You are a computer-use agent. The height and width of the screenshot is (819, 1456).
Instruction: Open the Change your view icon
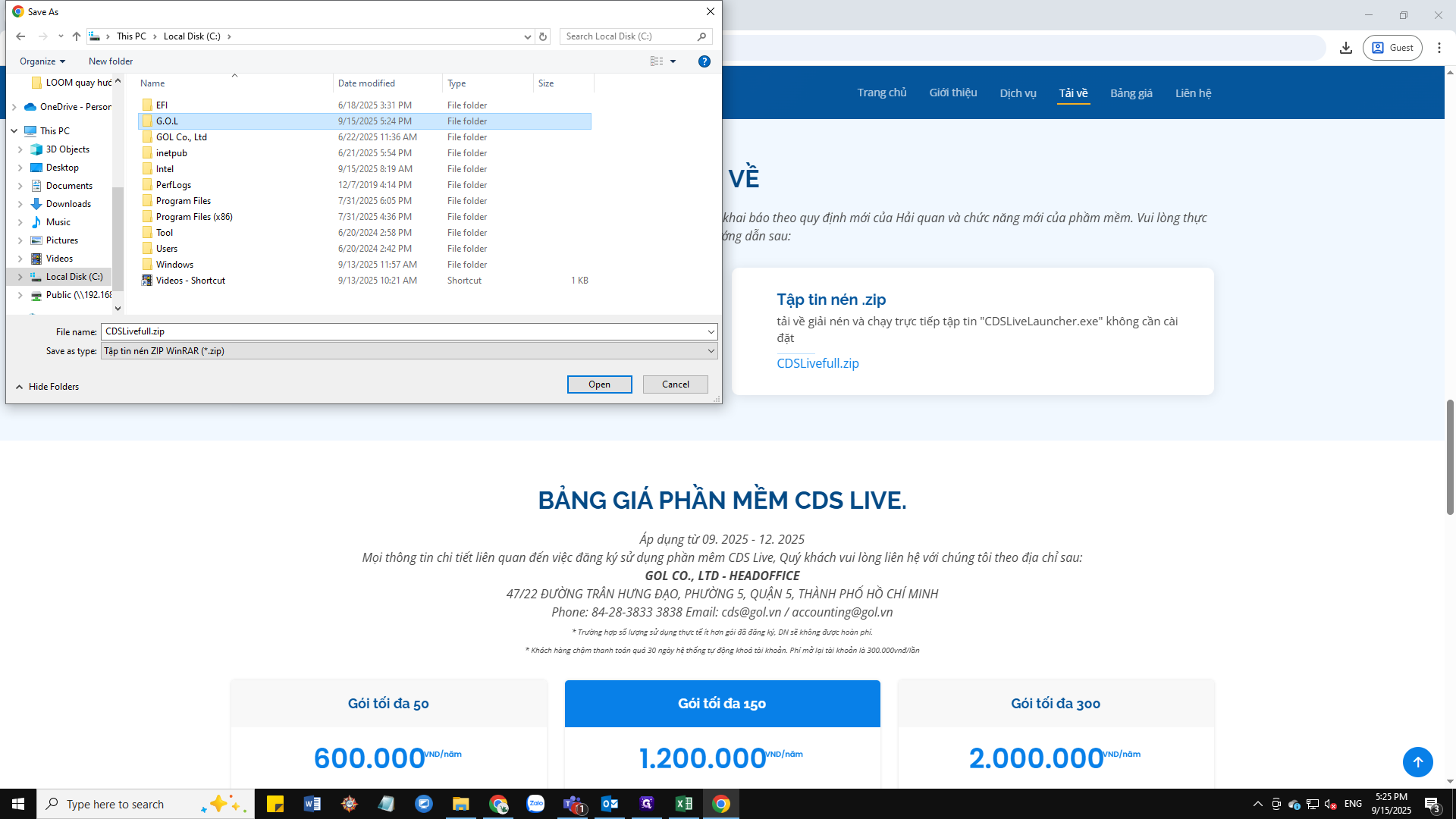[x=657, y=61]
